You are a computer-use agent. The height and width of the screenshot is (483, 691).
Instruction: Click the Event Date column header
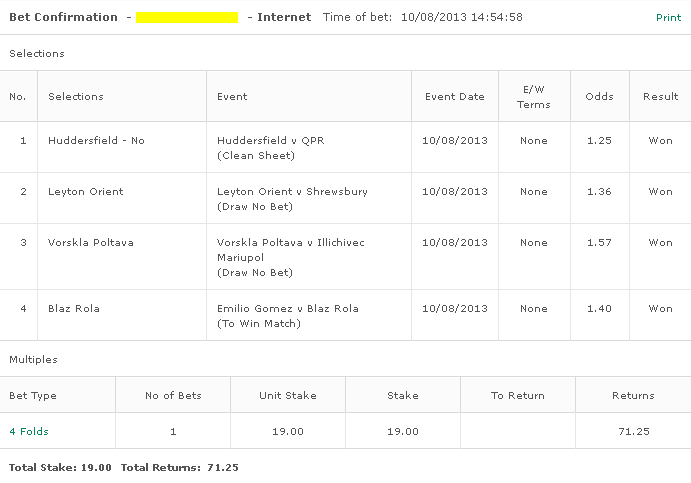[x=455, y=97]
